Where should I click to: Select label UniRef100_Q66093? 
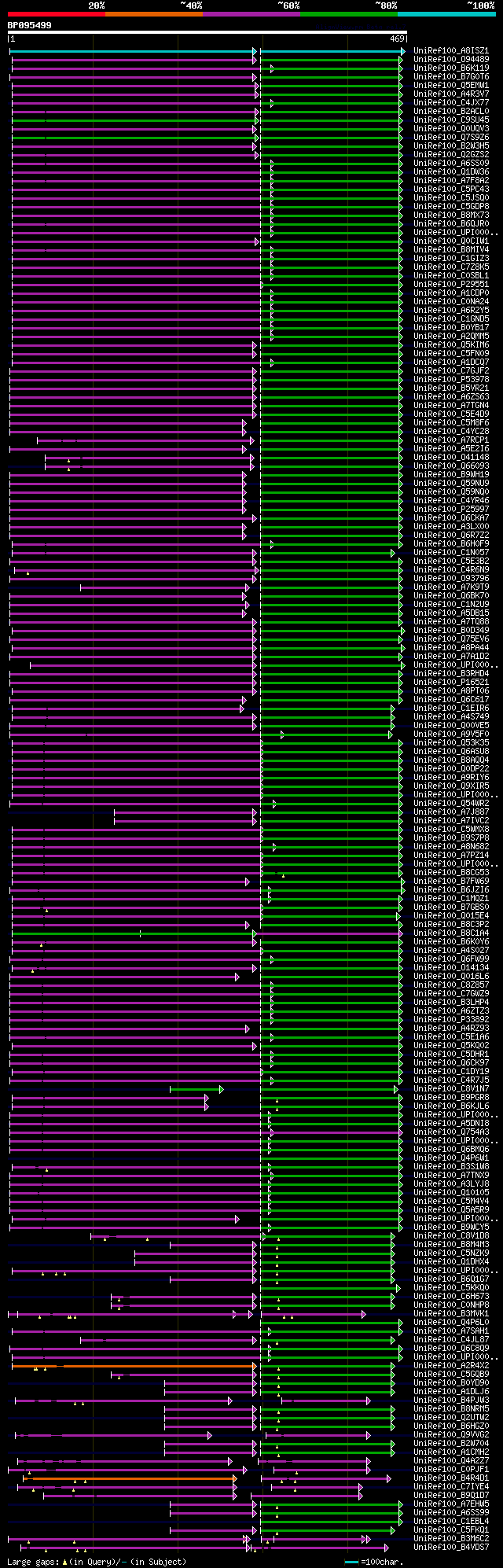point(451,466)
